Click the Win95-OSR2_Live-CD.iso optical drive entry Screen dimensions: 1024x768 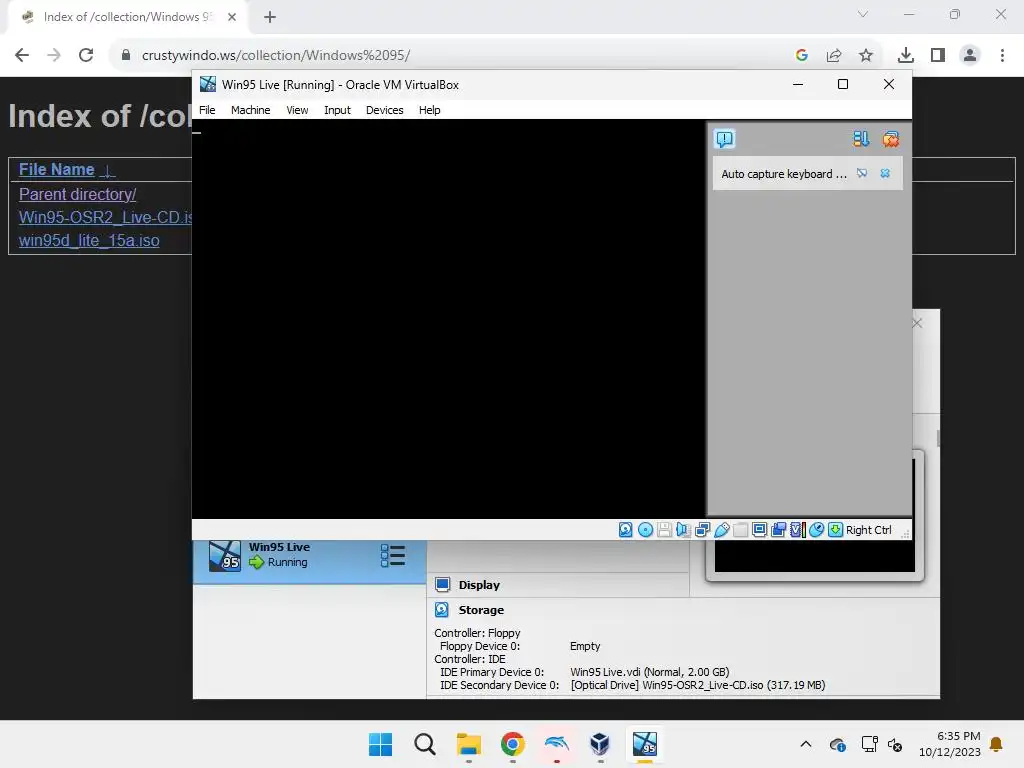click(x=697, y=685)
